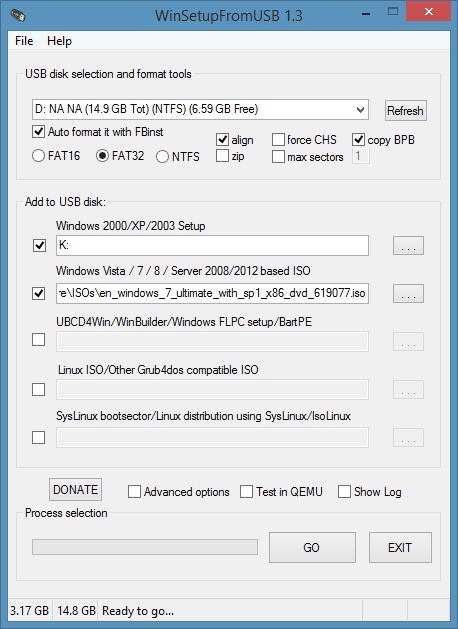Click the Ready to go... status text
458x629 pixels.
pos(138,611)
